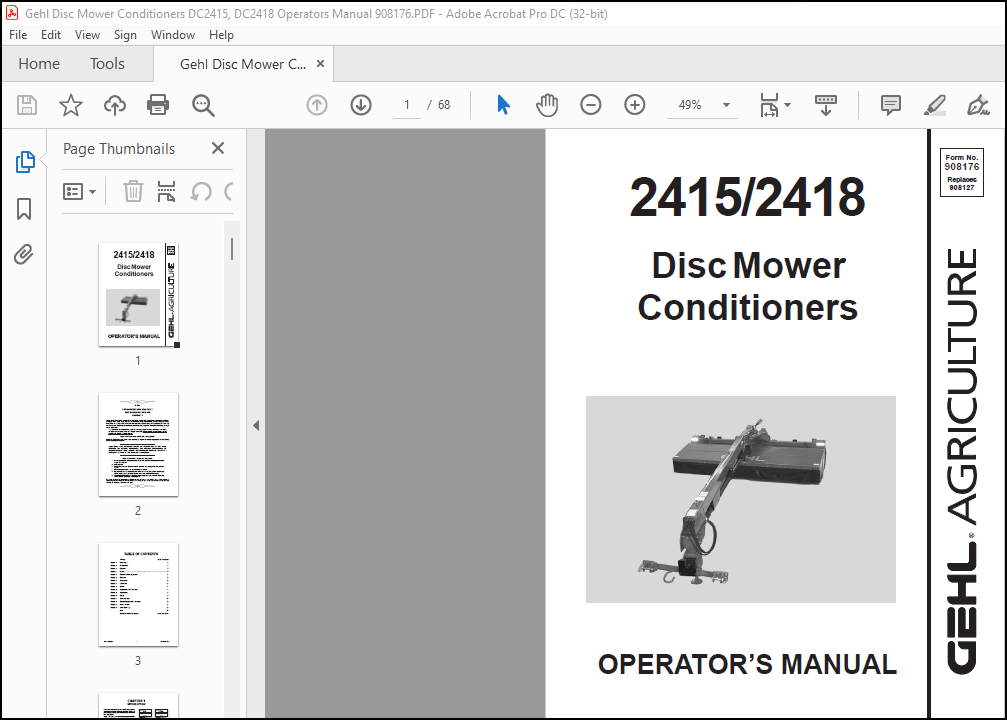The height and width of the screenshot is (720, 1007).
Task: Select the Gehl Disc Mower document tab
Action: pos(243,64)
